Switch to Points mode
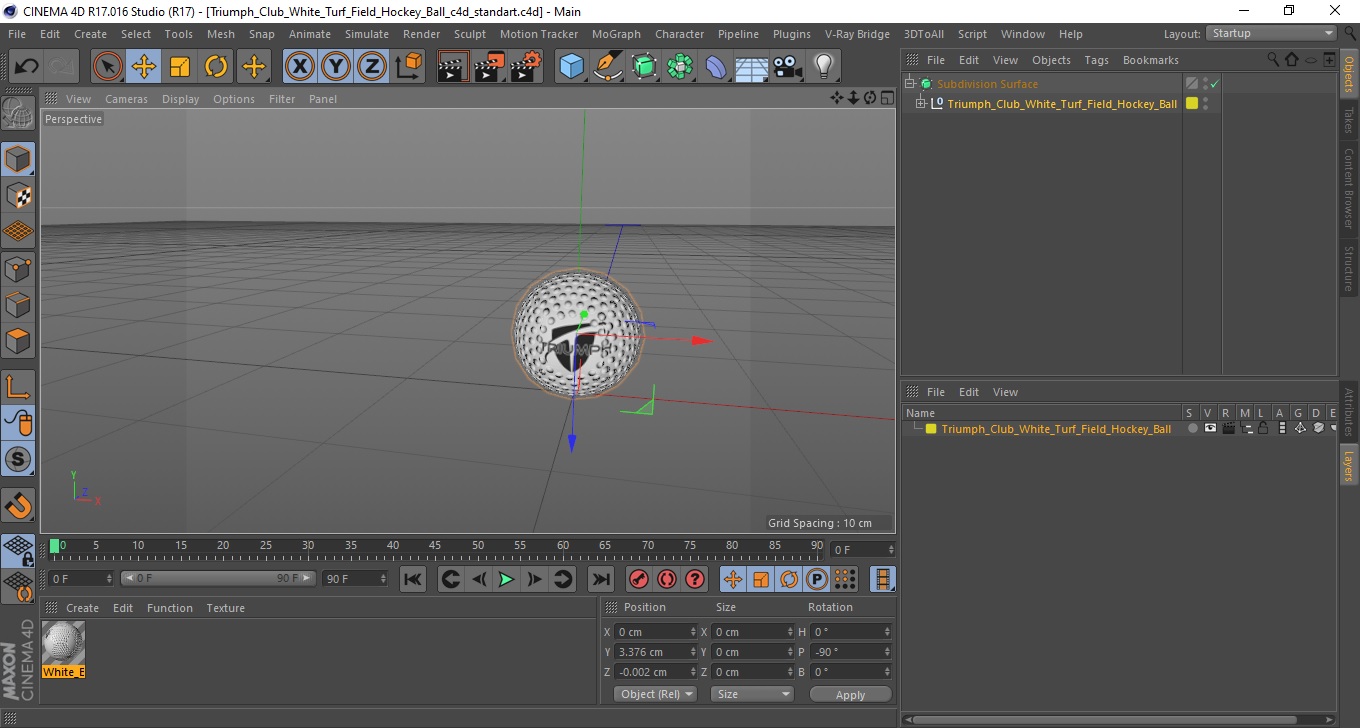Screen dimensions: 1360x728 (19, 268)
